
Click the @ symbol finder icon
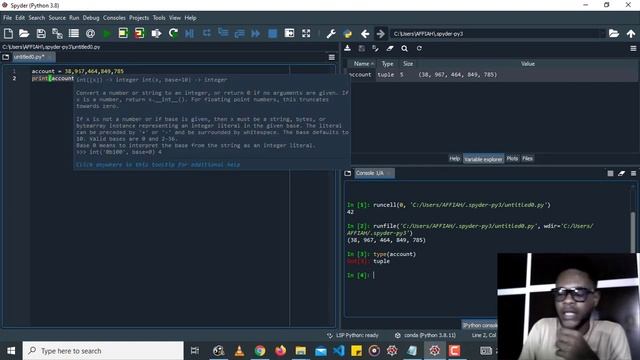coord(90,33)
